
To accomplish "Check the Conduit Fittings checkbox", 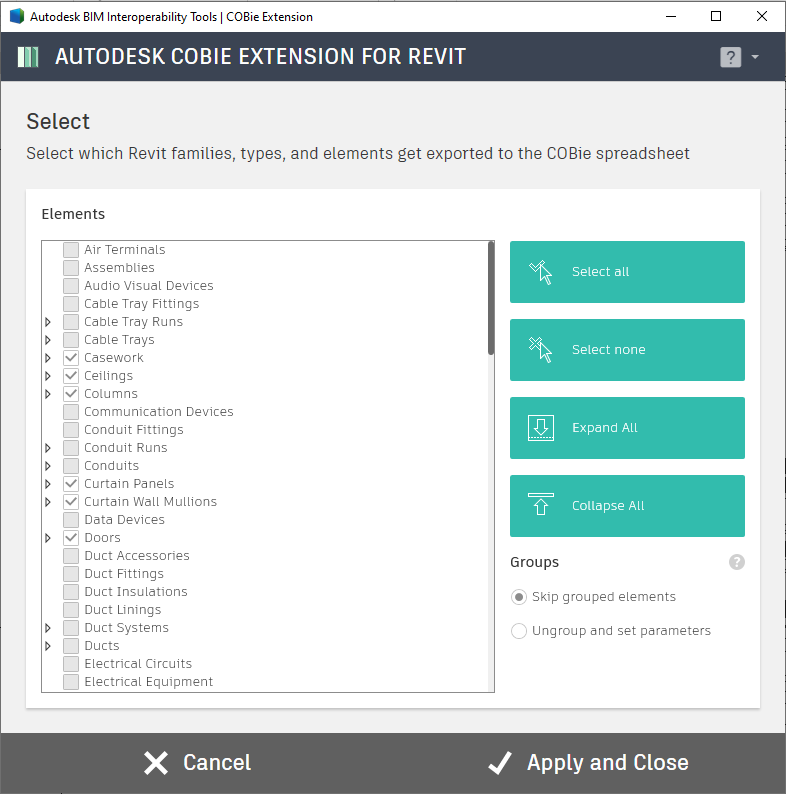I will [71, 430].
